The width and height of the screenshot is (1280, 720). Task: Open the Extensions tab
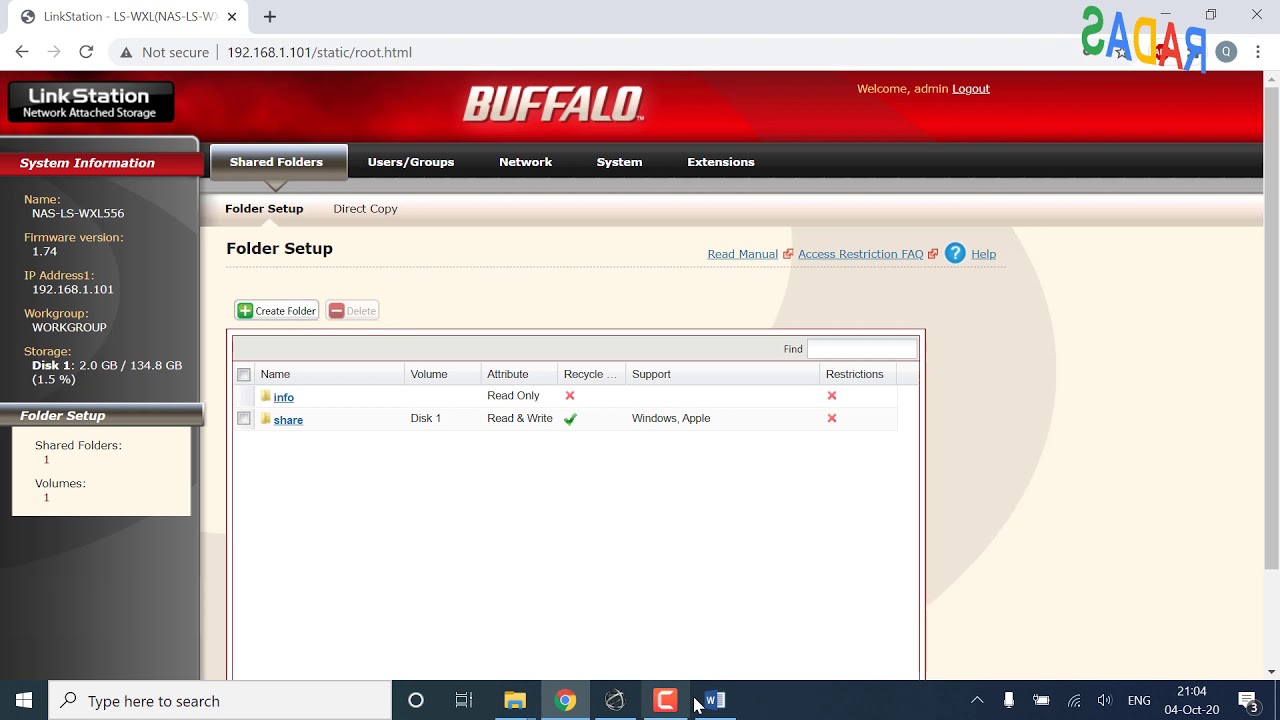[721, 162]
